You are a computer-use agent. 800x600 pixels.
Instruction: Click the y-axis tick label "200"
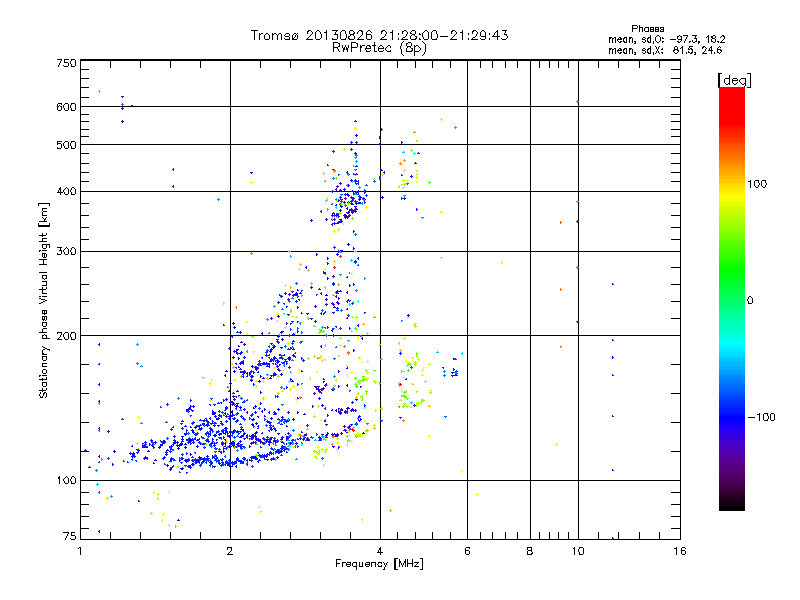tap(67, 336)
